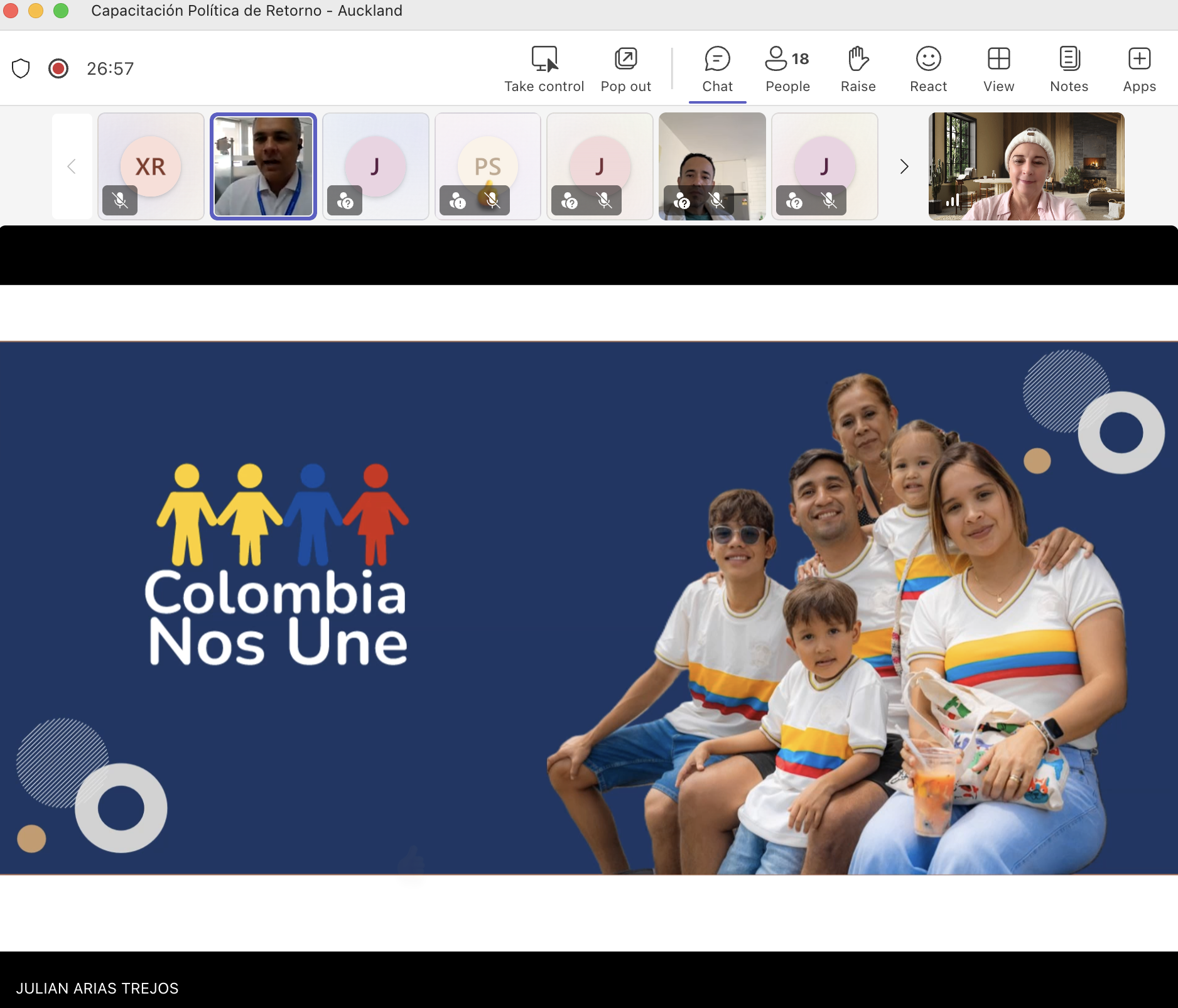This screenshot has height=1008, width=1178.
Task: Select the XR participant tile
Action: click(x=151, y=166)
